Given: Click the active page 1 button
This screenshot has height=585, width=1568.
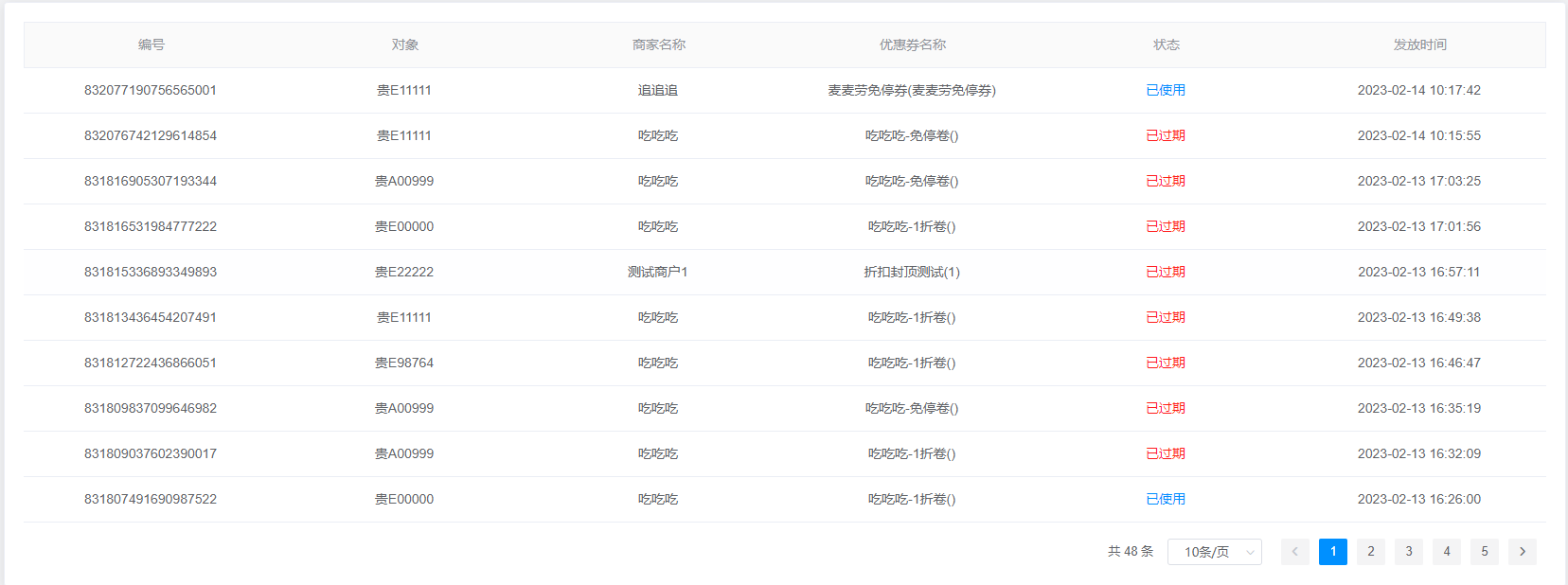Looking at the screenshot, I should tap(1332, 552).
